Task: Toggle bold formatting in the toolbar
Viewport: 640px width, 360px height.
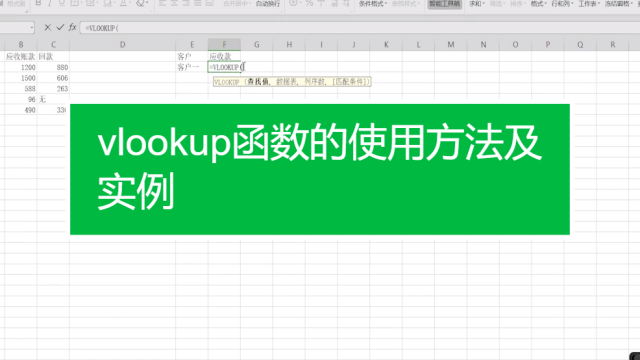Action: [38, 3]
